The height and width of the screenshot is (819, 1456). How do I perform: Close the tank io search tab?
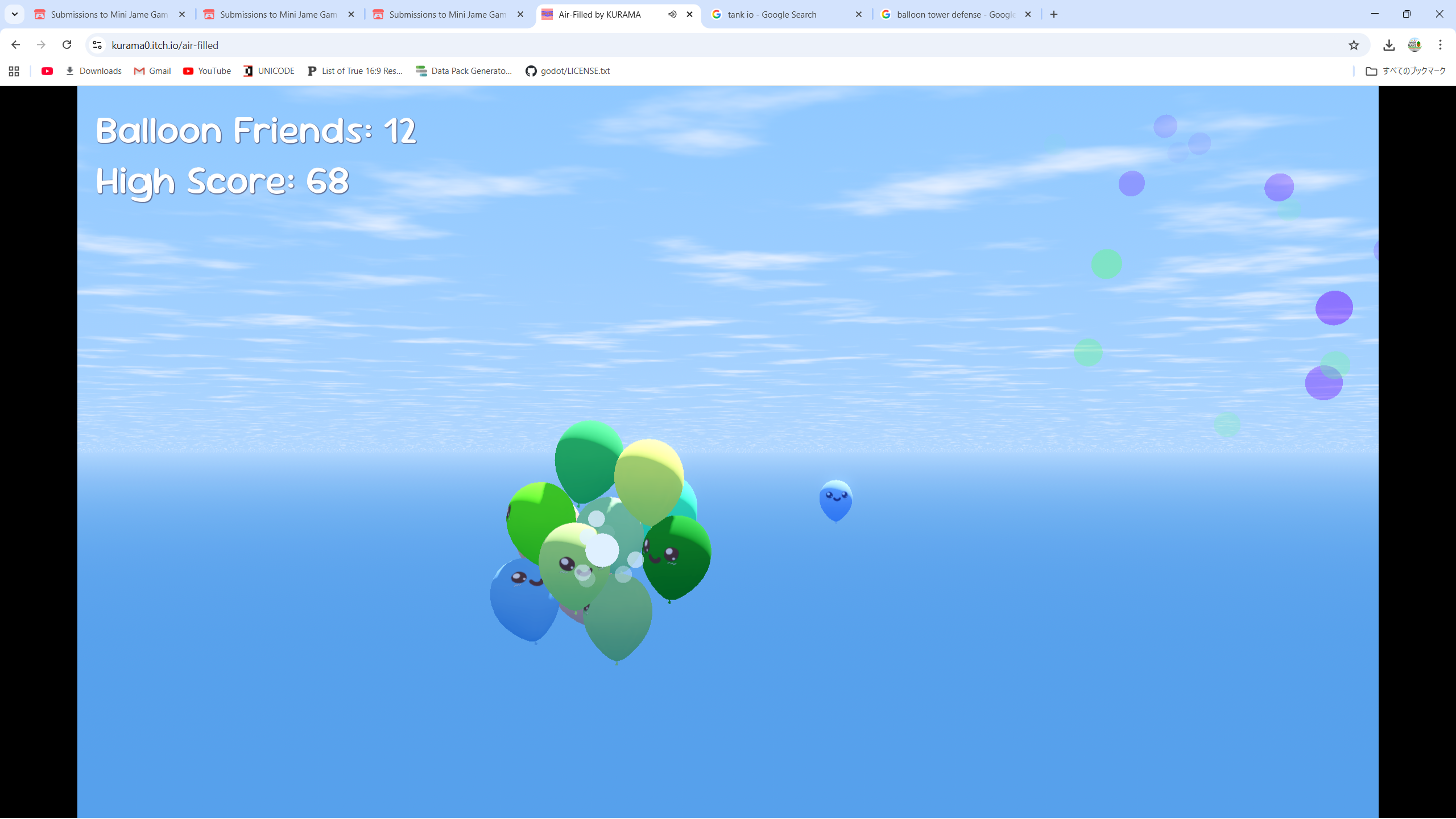click(x=859, y=14)
